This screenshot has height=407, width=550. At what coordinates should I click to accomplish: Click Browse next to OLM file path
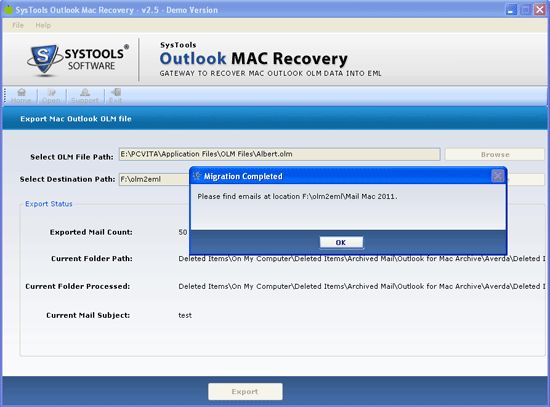click(495, 154)
